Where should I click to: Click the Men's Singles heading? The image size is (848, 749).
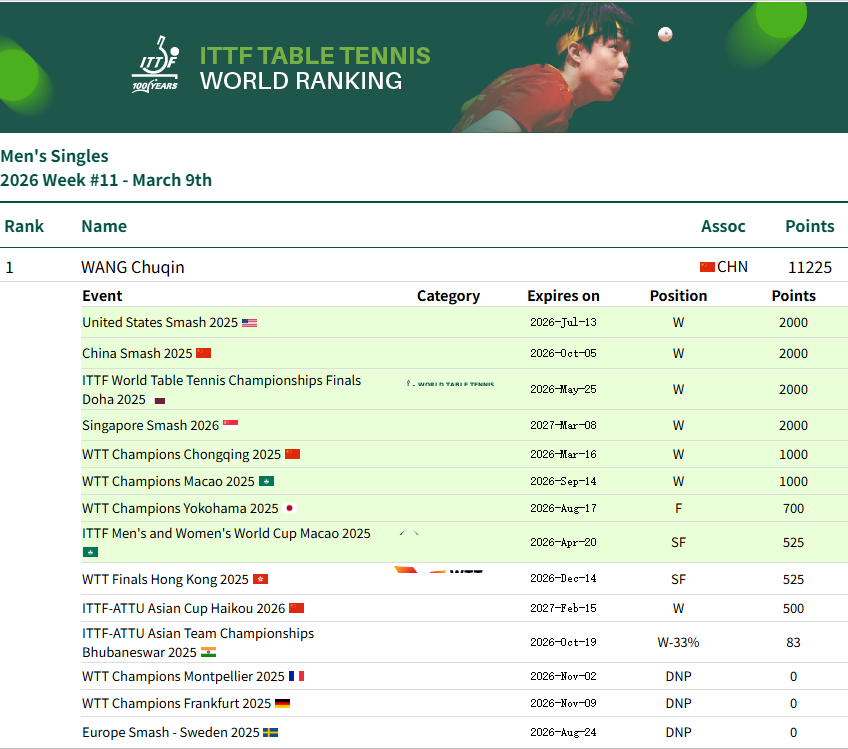click(x=54, y=156)
